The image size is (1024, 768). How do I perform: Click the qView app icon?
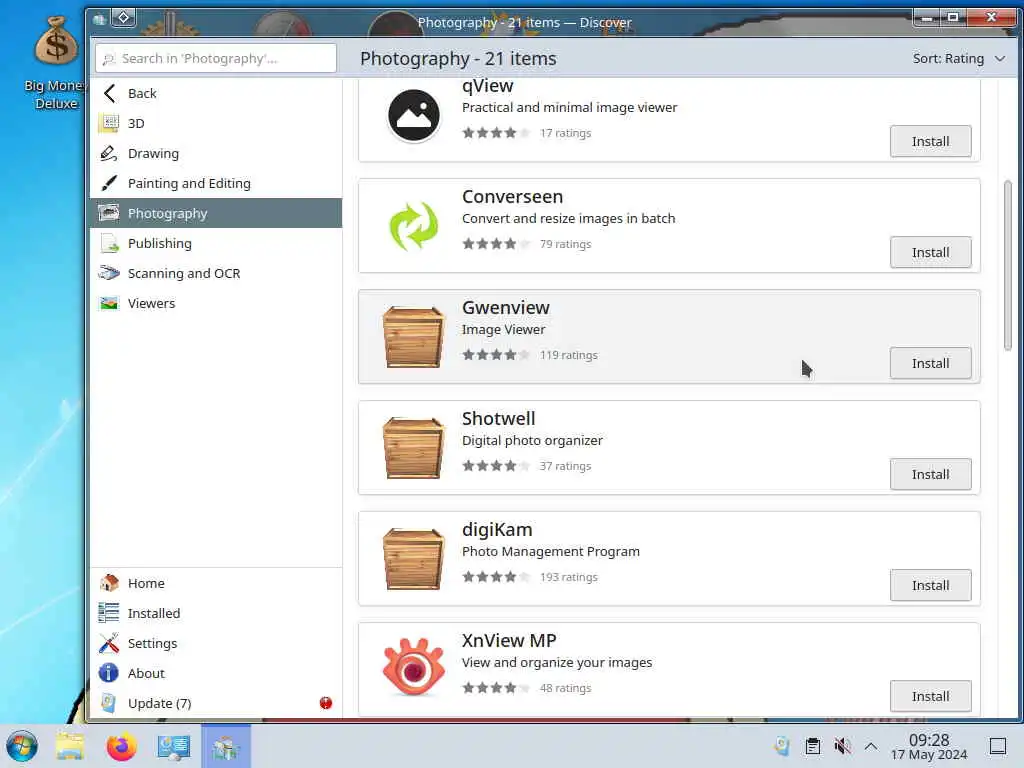tap(413, 115)
